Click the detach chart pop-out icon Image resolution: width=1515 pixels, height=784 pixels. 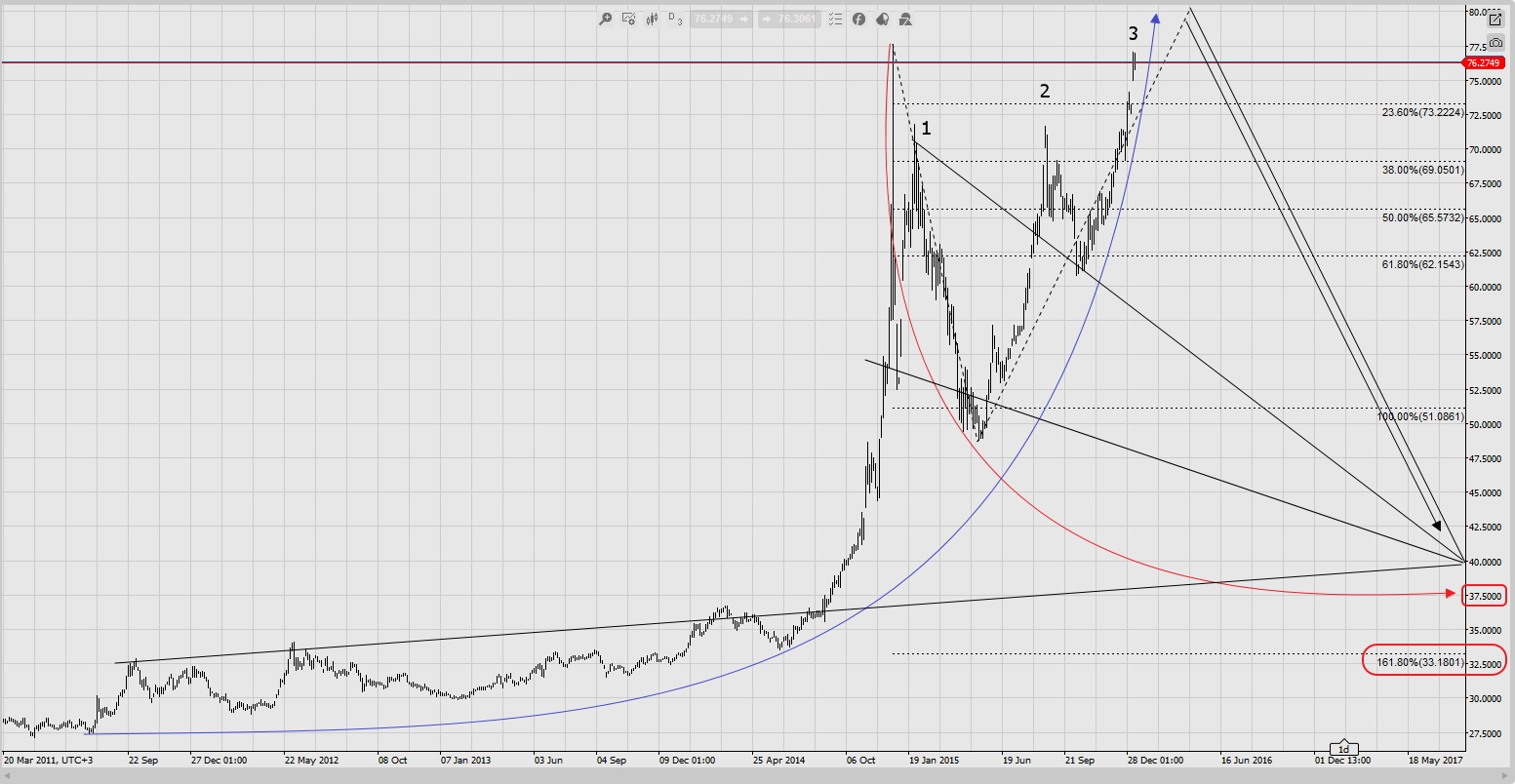(x=1495, y=20)
